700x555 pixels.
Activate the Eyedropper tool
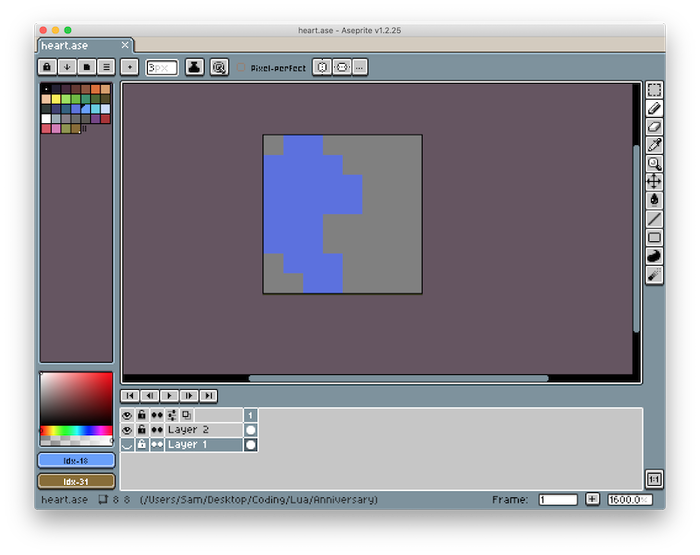pos(654,145)
